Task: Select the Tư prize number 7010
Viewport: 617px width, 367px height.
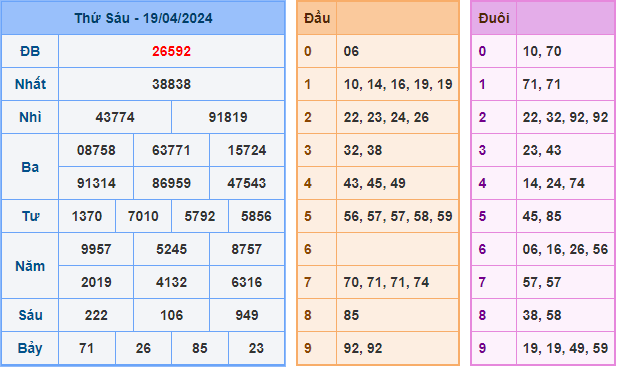Action: (x=143, y=216)
